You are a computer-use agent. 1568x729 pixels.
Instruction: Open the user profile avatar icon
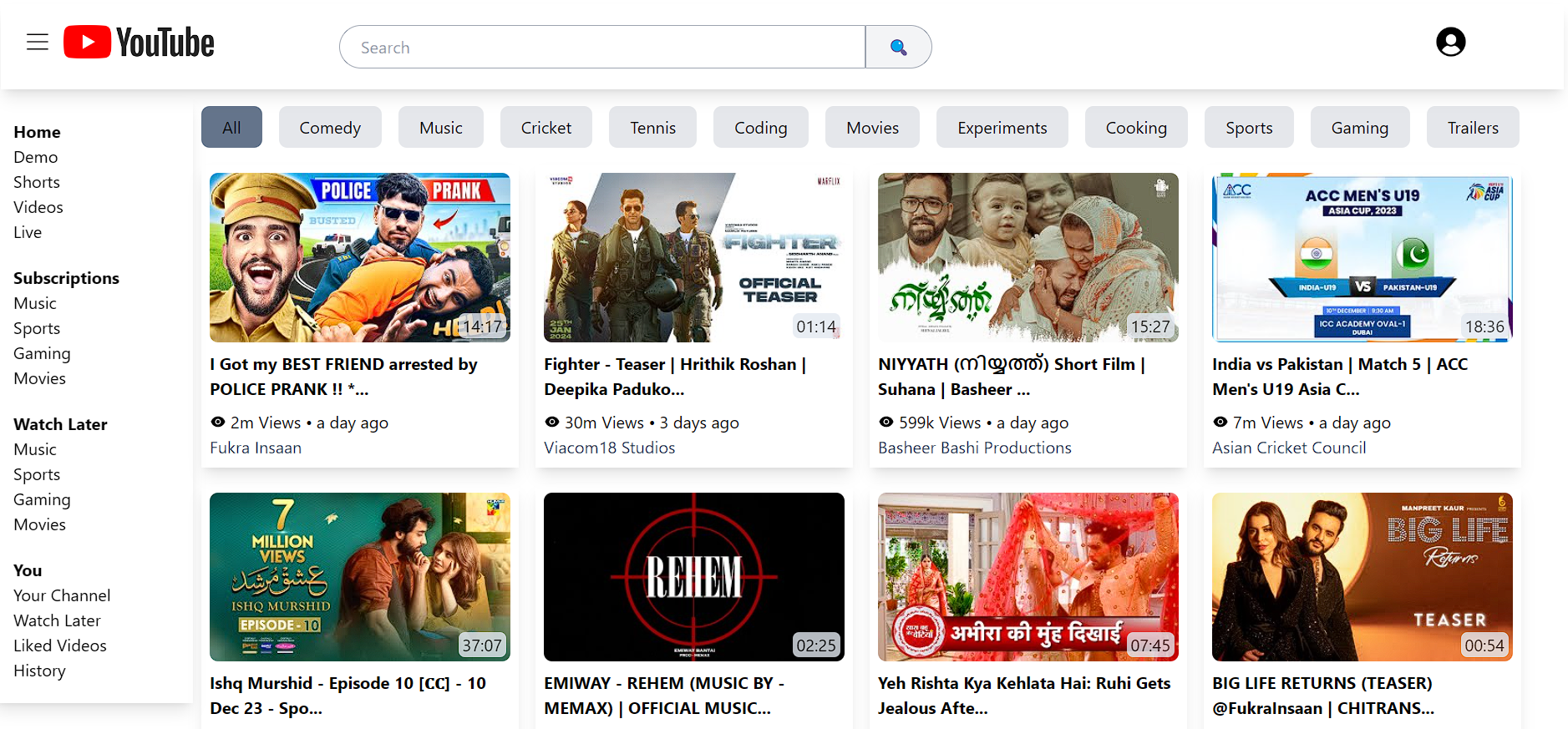tap(1450, 42)
